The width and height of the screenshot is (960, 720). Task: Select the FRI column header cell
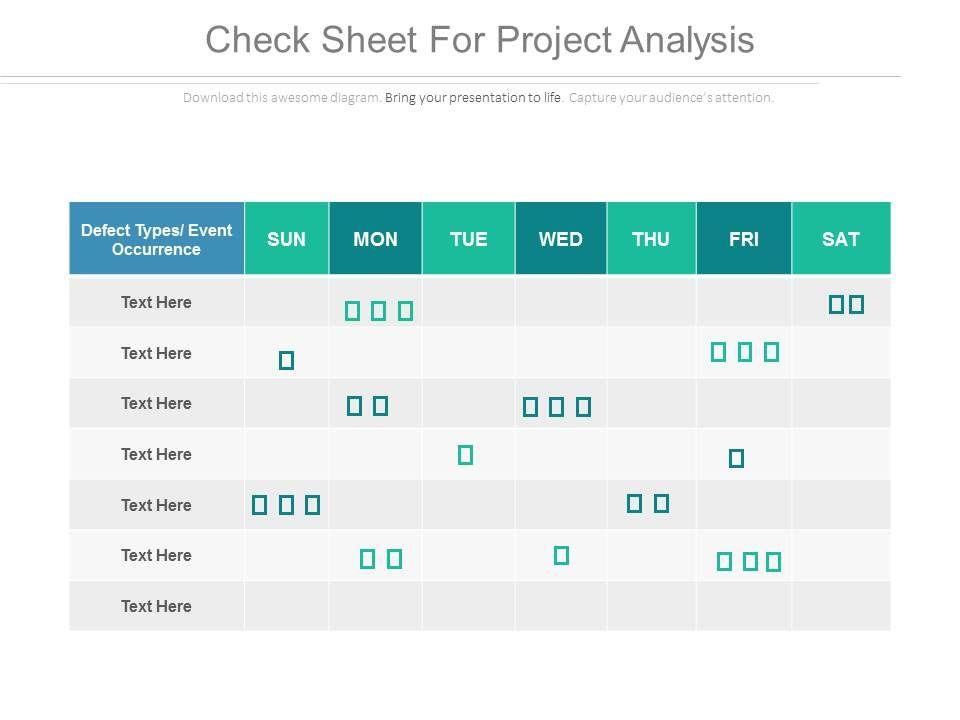pyautogui.click(x=743, y=239)
